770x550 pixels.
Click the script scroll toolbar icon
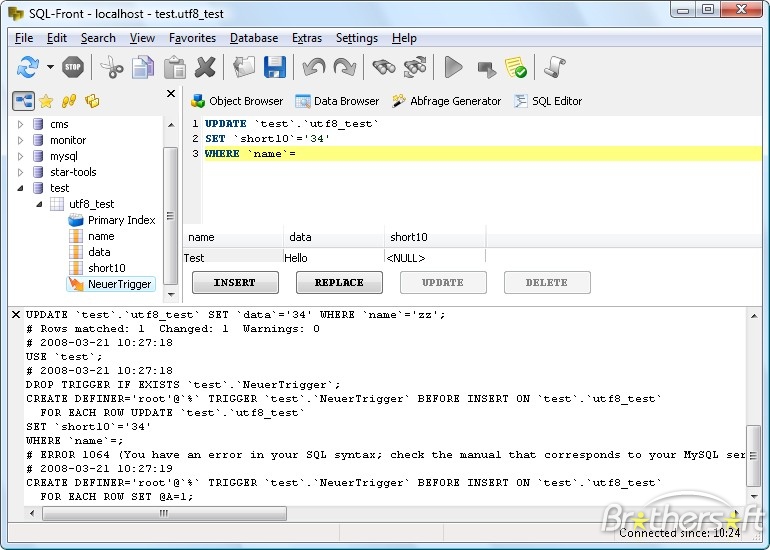coord(555,67)
